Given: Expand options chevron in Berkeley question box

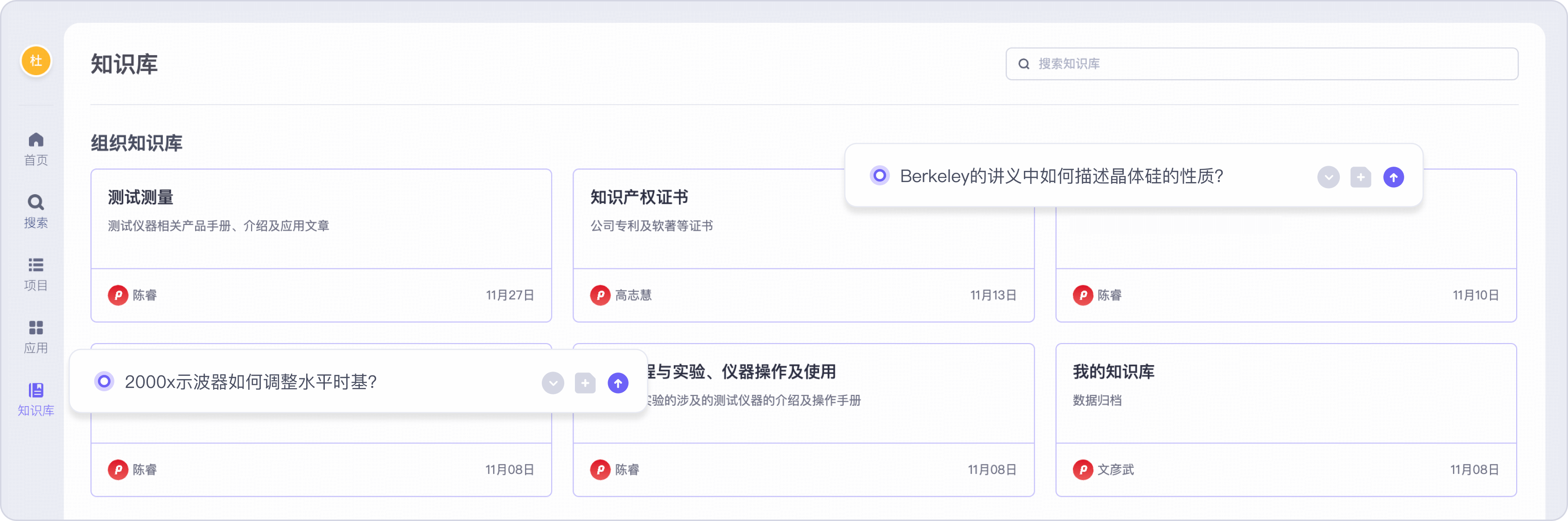Looking at the screenshot, I should [1328, 177].
